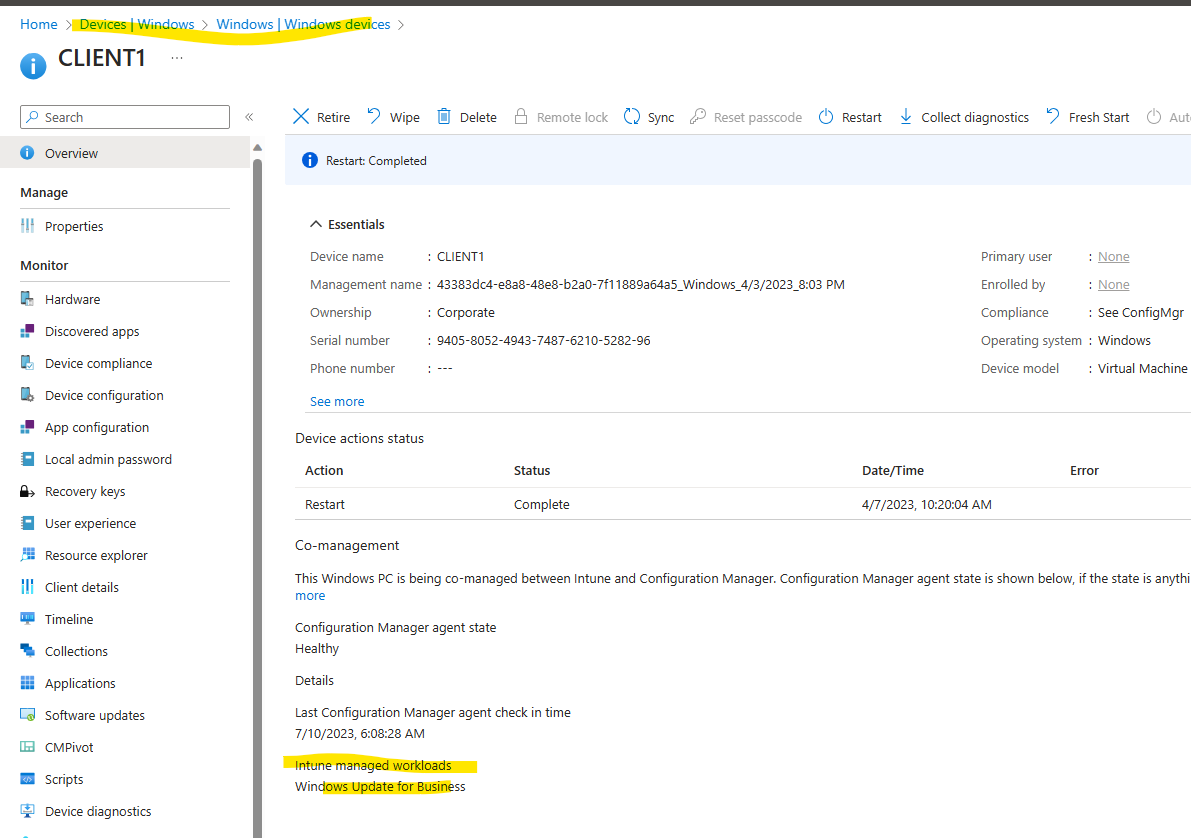Screen dimensions: 1191x838
Task: Click None link for Primary user
Action: 1114,256
